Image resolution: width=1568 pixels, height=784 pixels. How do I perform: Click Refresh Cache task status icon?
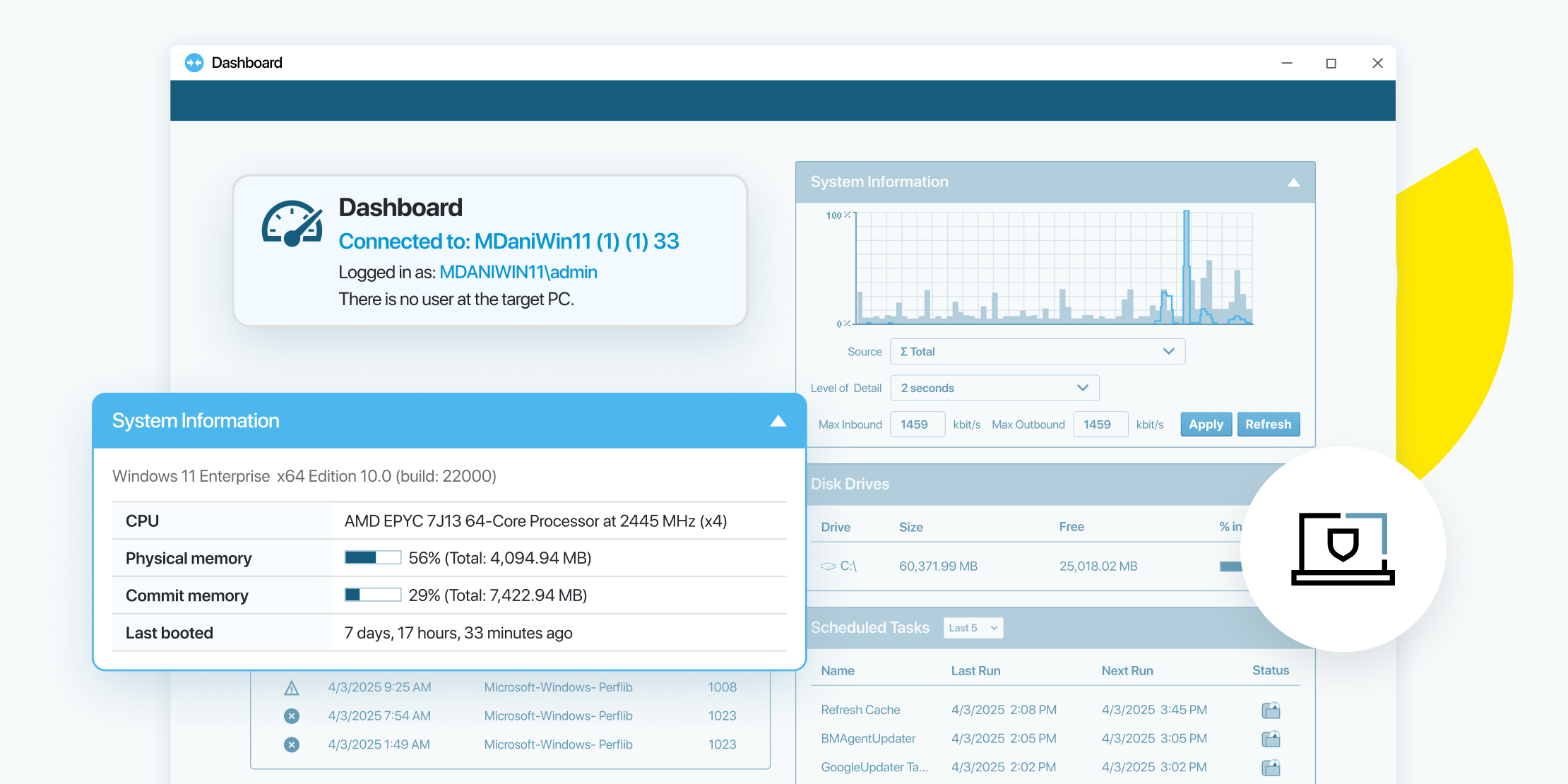[x=1271, y=711]
